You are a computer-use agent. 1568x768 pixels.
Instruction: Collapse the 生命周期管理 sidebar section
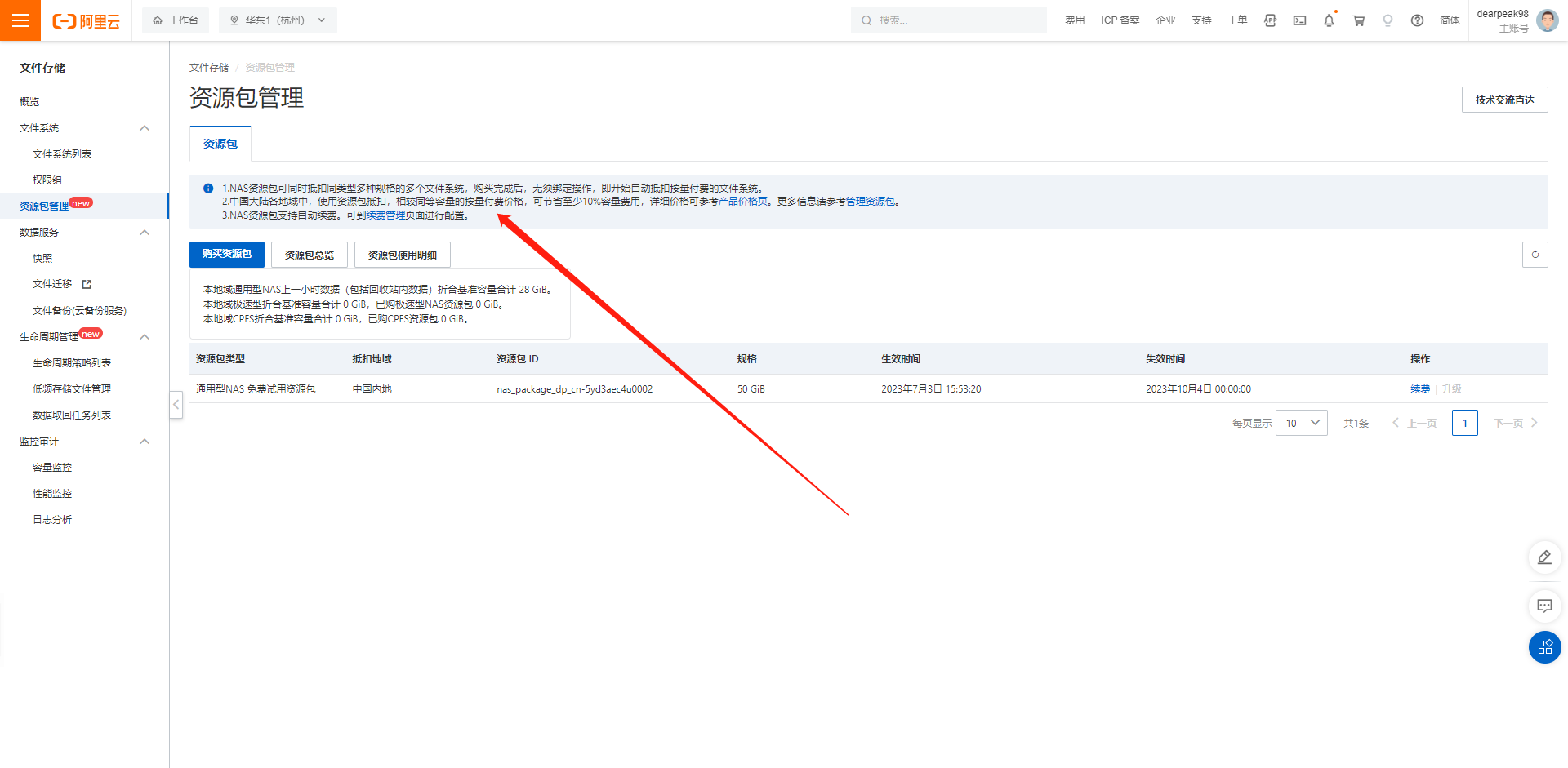(x=145, y=337)
